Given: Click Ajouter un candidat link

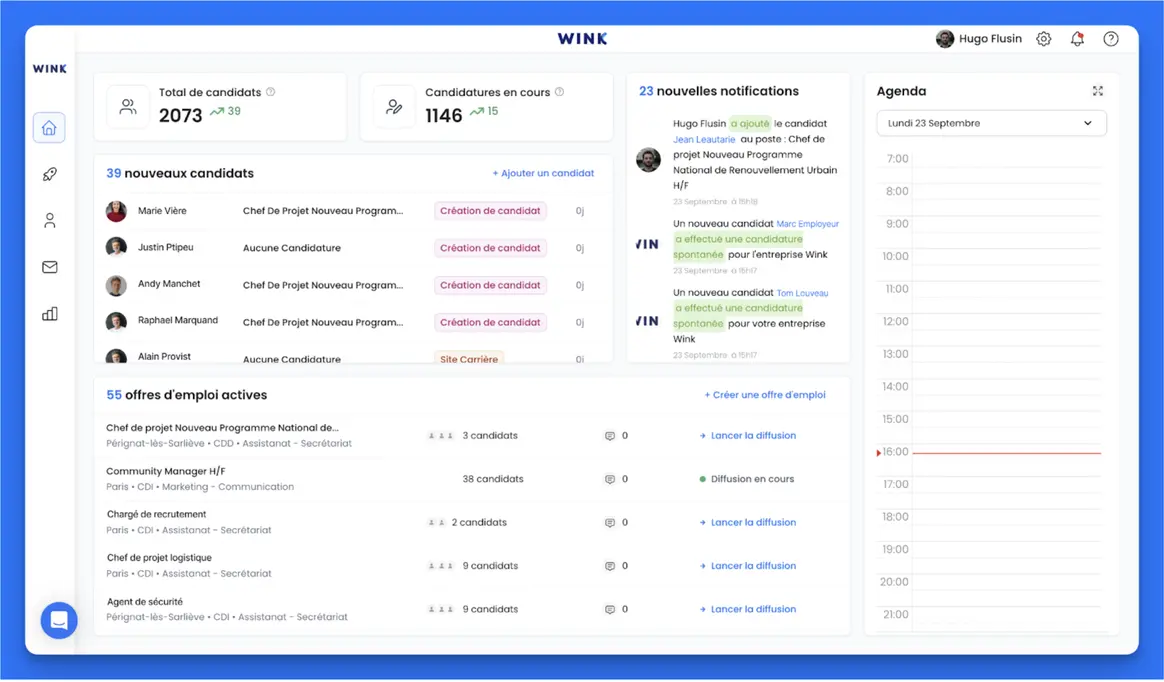Looking at the screenshot, I should [543, 173].
